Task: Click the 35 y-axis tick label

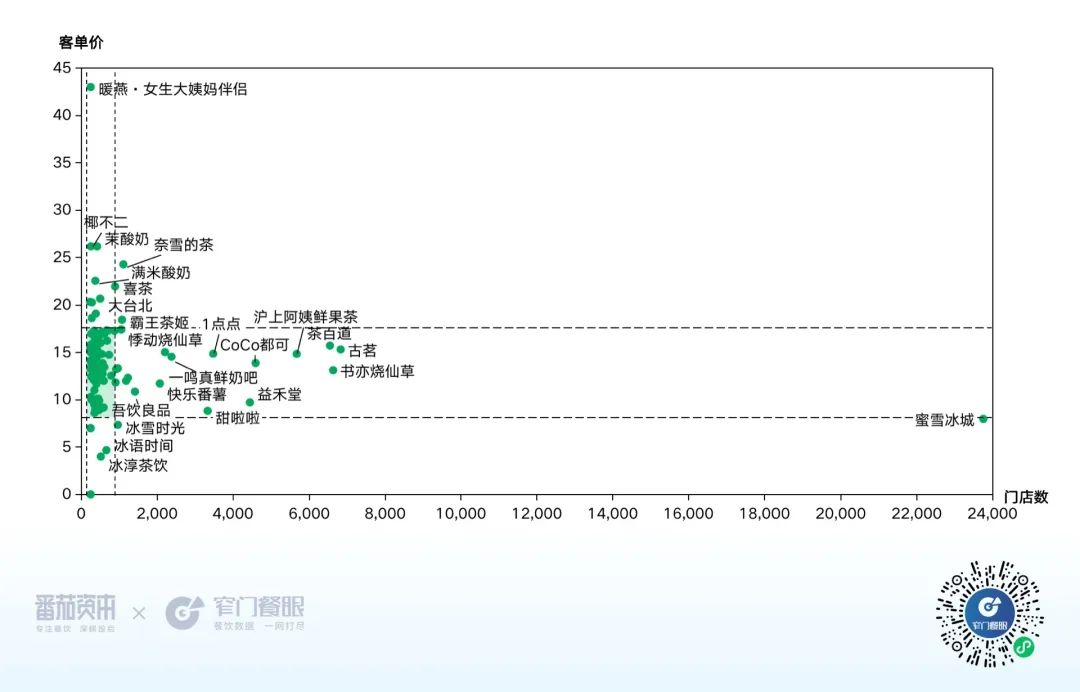Action: tap(62, 162)
